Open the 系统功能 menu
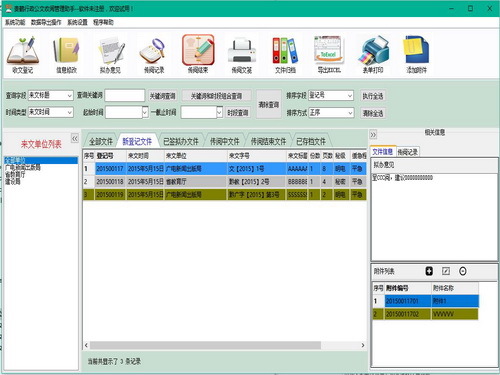This screenshot has height=375, width=500. coord(15,22)
